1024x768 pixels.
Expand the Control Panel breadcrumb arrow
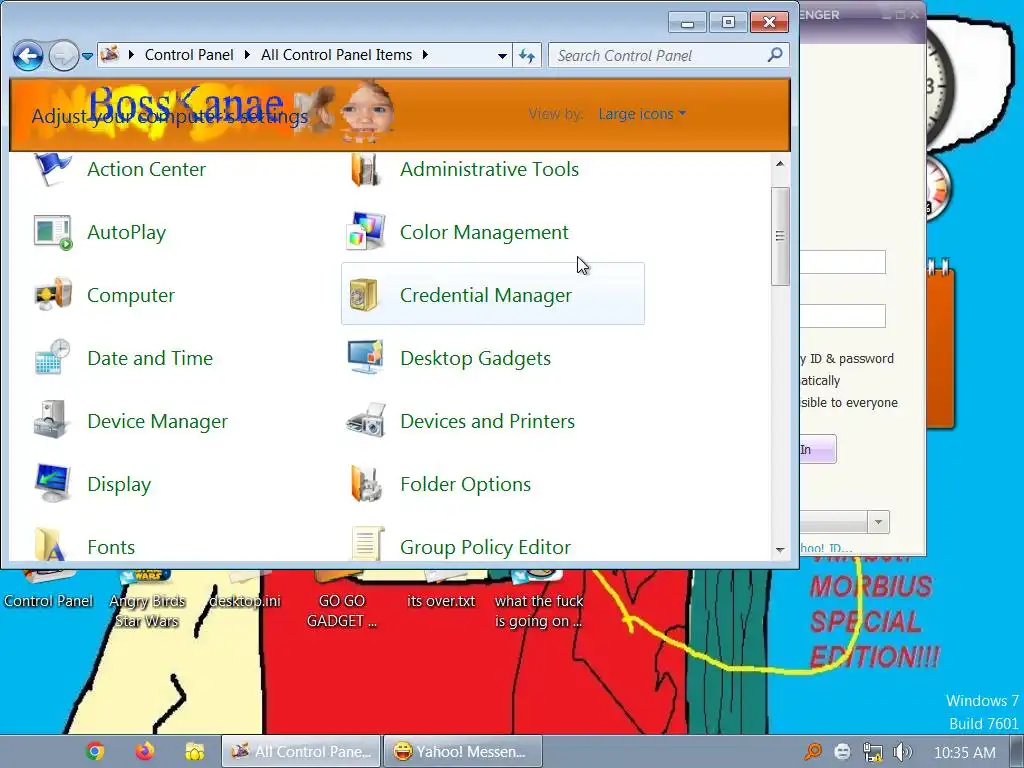click(247, 55)
